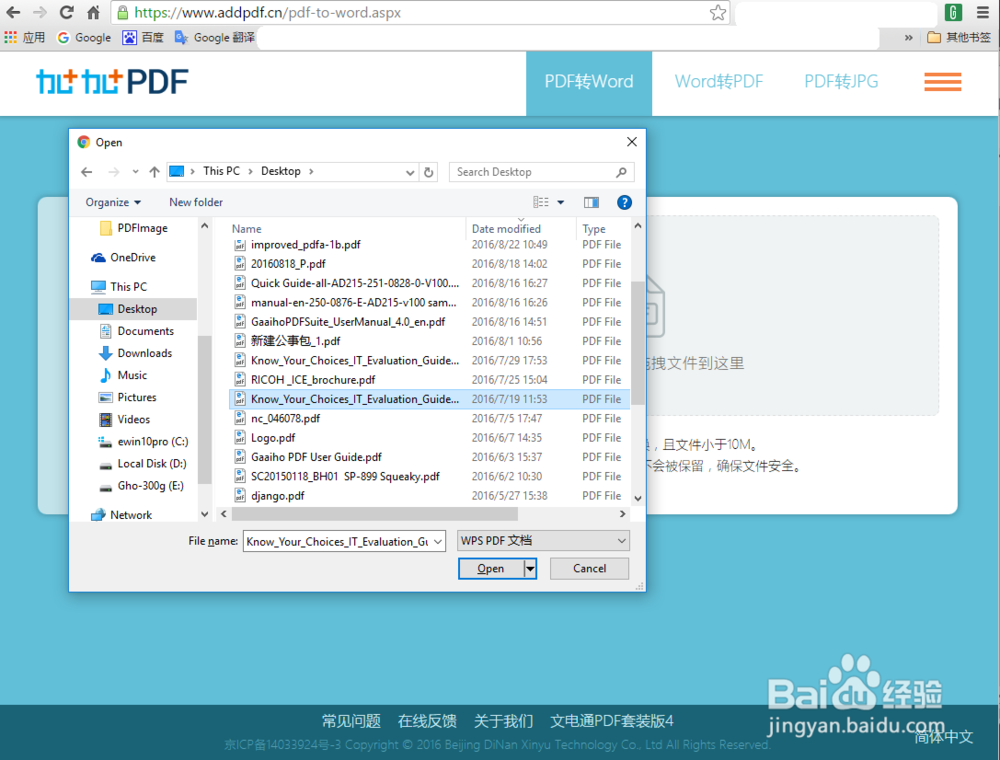Click the 在线反馈 footer link
The height and width of the screenshot is (760, 1000).
tap(427, 720)
